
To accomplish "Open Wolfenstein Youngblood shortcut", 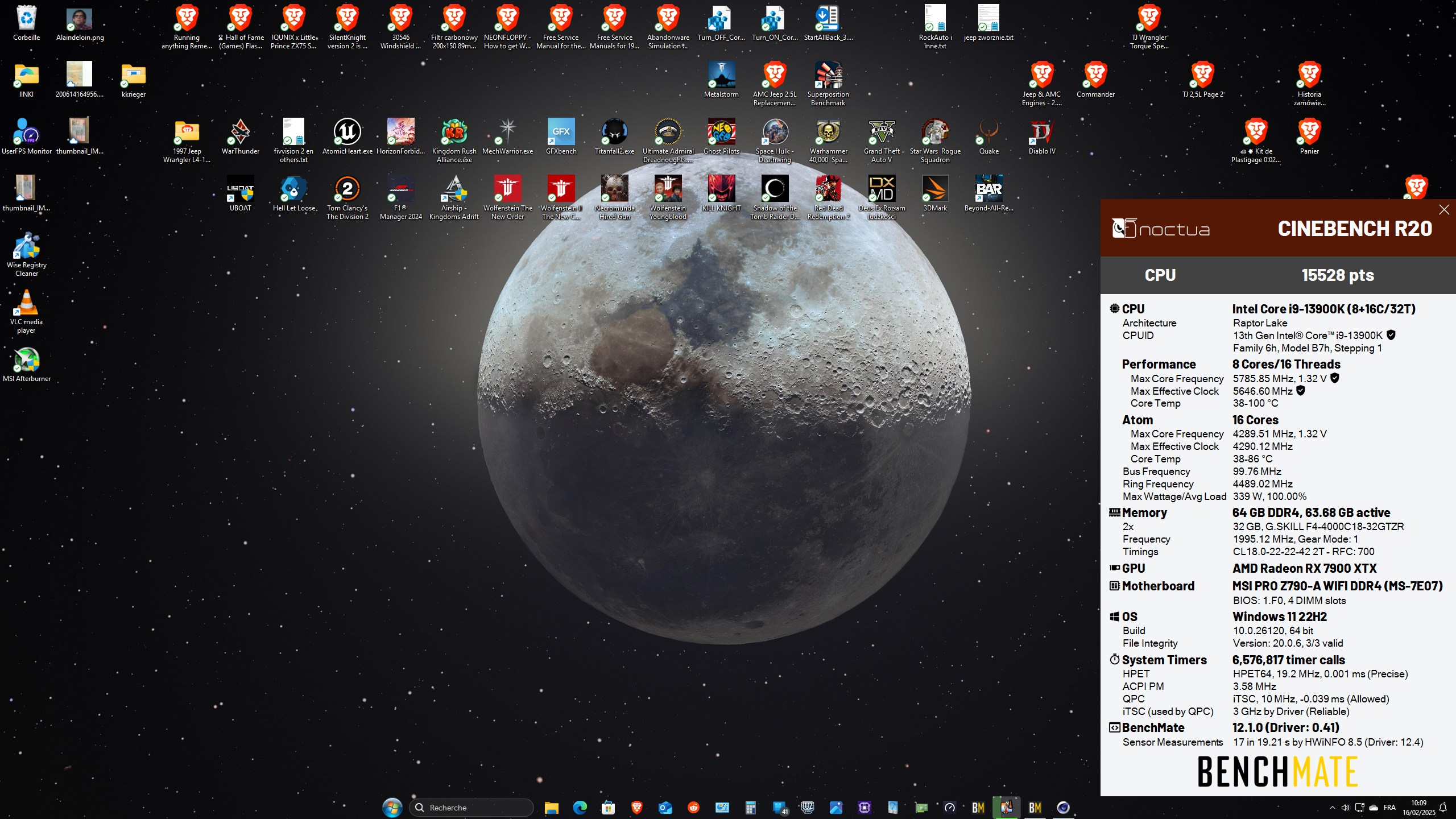I will (668, 198).
